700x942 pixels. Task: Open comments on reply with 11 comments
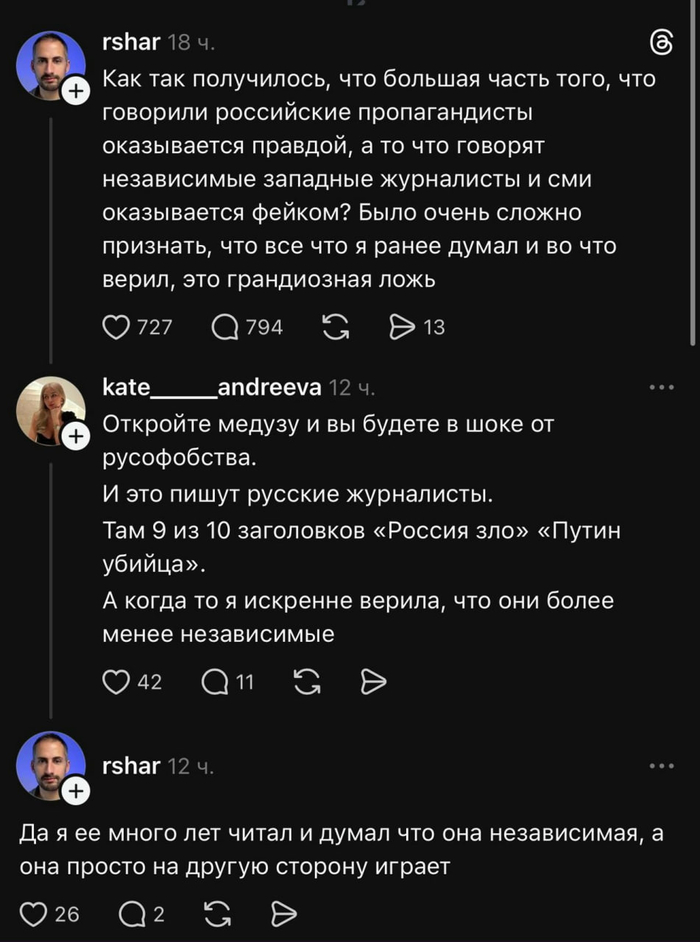point(215,682)
